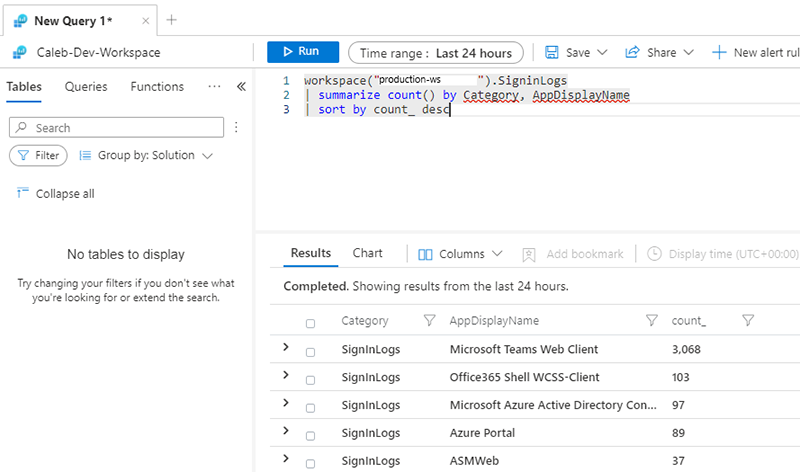Image resolution: width=800 pixels, height=472 pixels.
Task: Expand the Share dropdown arrow
Action: 688,53
